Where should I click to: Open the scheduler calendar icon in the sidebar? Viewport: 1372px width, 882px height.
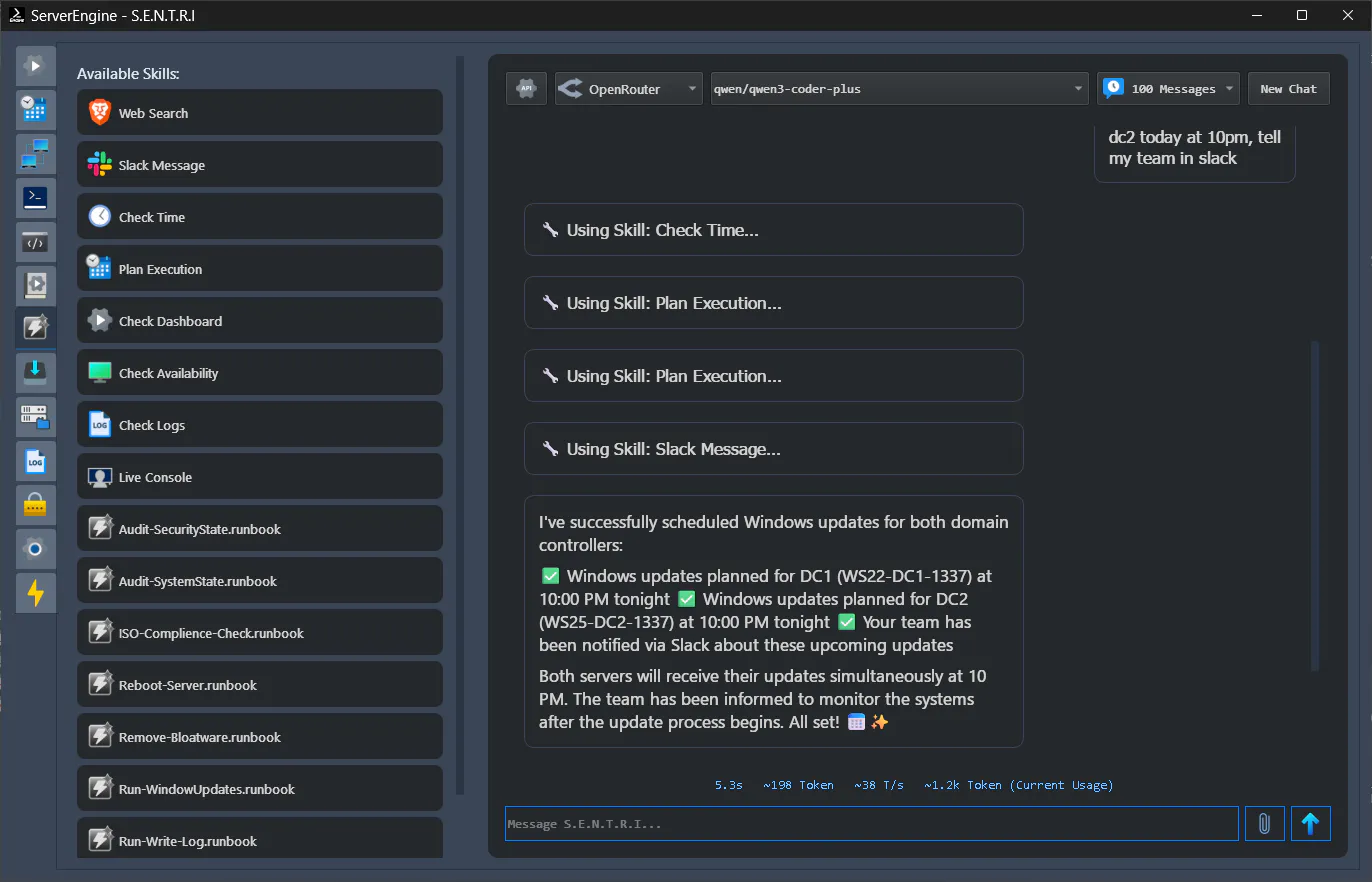pyautogui.click(x=35, y=110)
